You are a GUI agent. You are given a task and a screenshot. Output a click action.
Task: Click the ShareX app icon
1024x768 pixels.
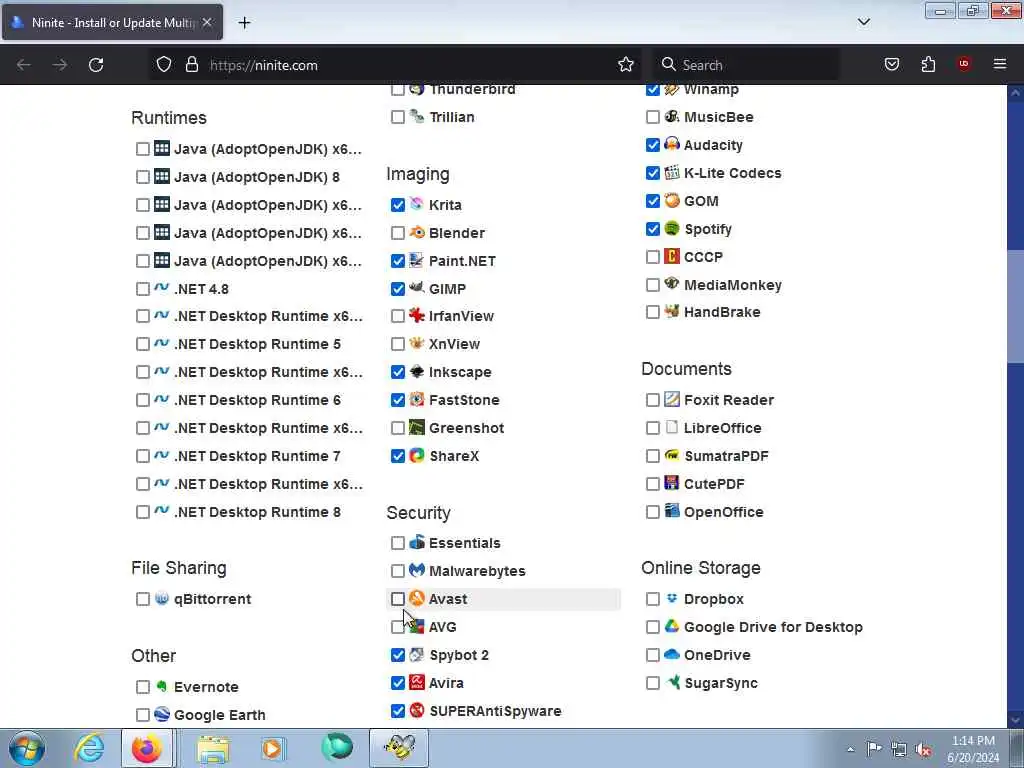(x=417, y=456)
